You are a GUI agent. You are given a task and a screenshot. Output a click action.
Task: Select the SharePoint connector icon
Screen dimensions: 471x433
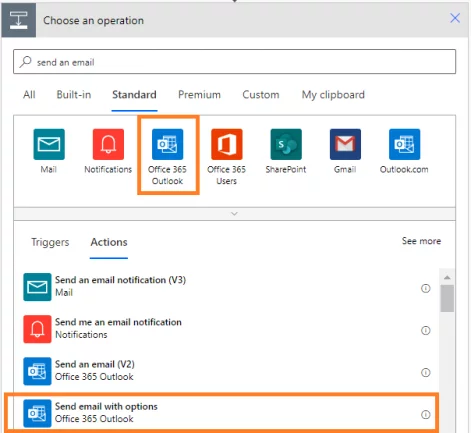tap(286, 144)
